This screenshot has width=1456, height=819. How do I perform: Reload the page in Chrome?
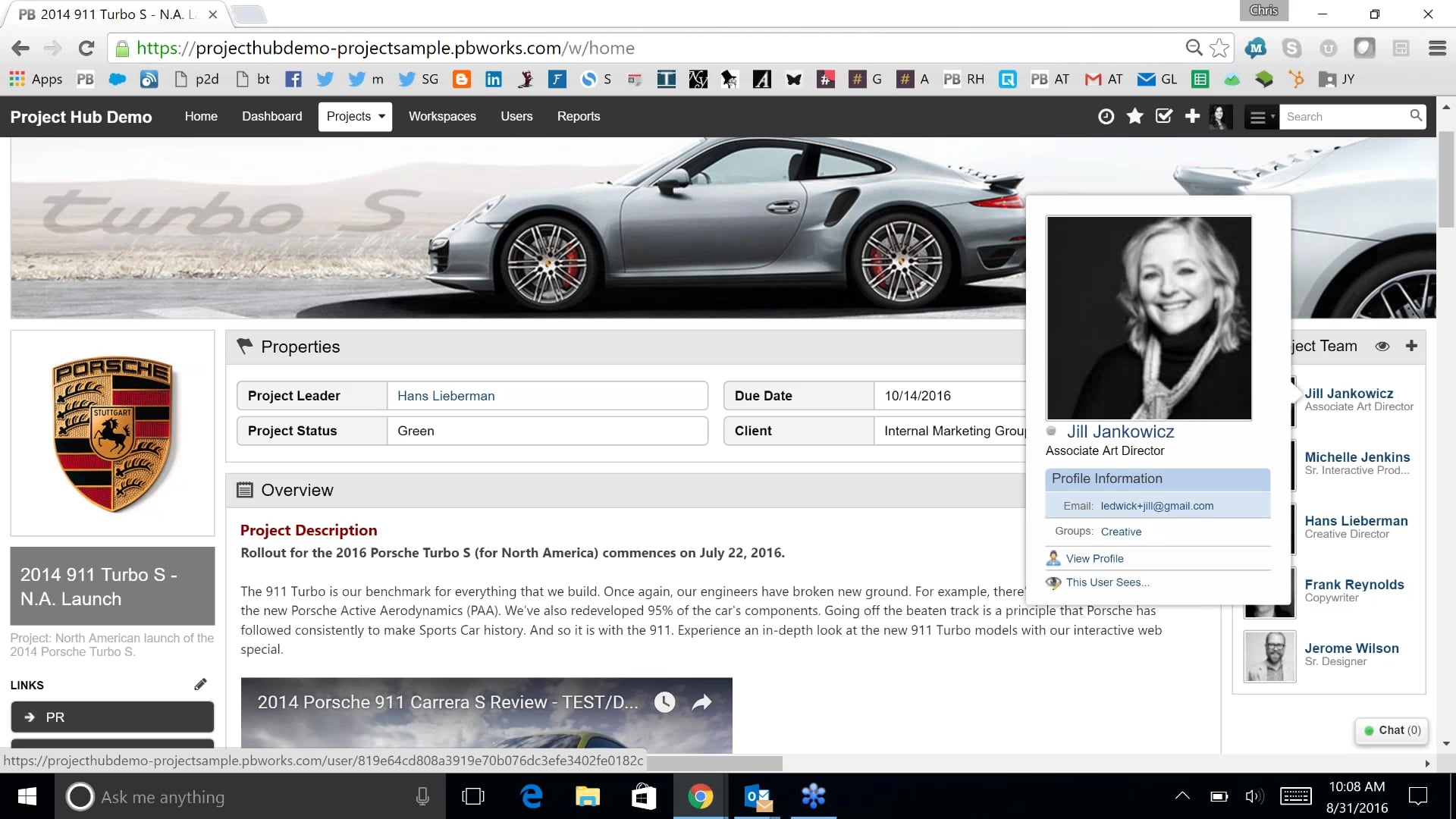click(86, 48)
